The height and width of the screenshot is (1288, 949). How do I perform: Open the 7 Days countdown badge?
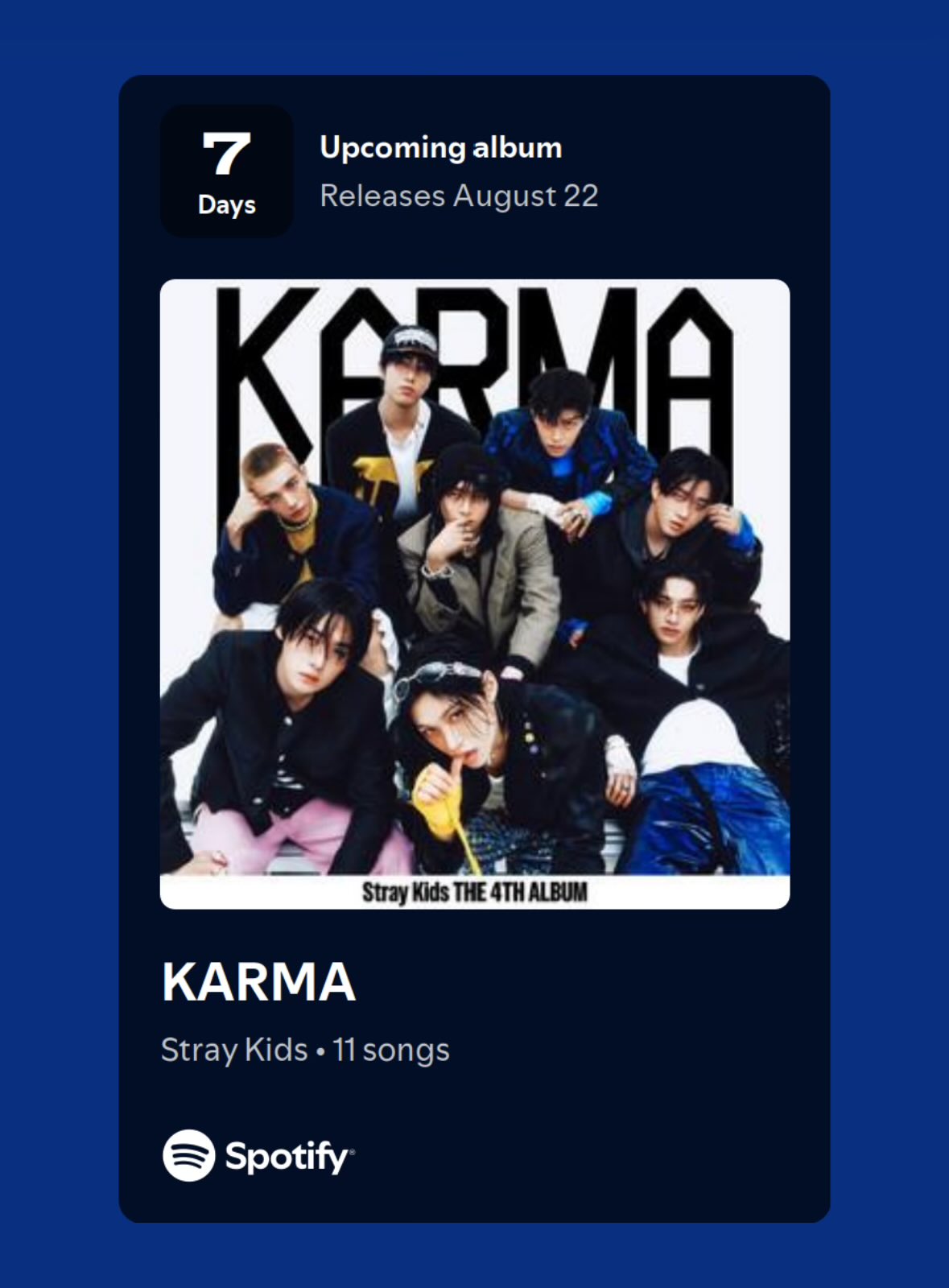click(x=227, y=171)
